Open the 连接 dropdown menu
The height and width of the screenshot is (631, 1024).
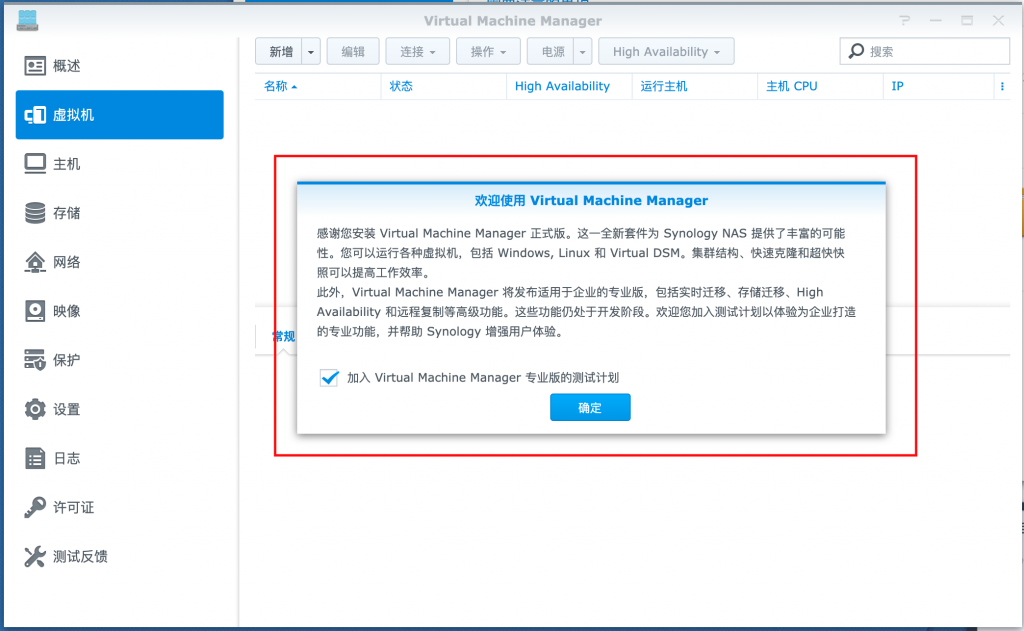[x=417, y=52]
